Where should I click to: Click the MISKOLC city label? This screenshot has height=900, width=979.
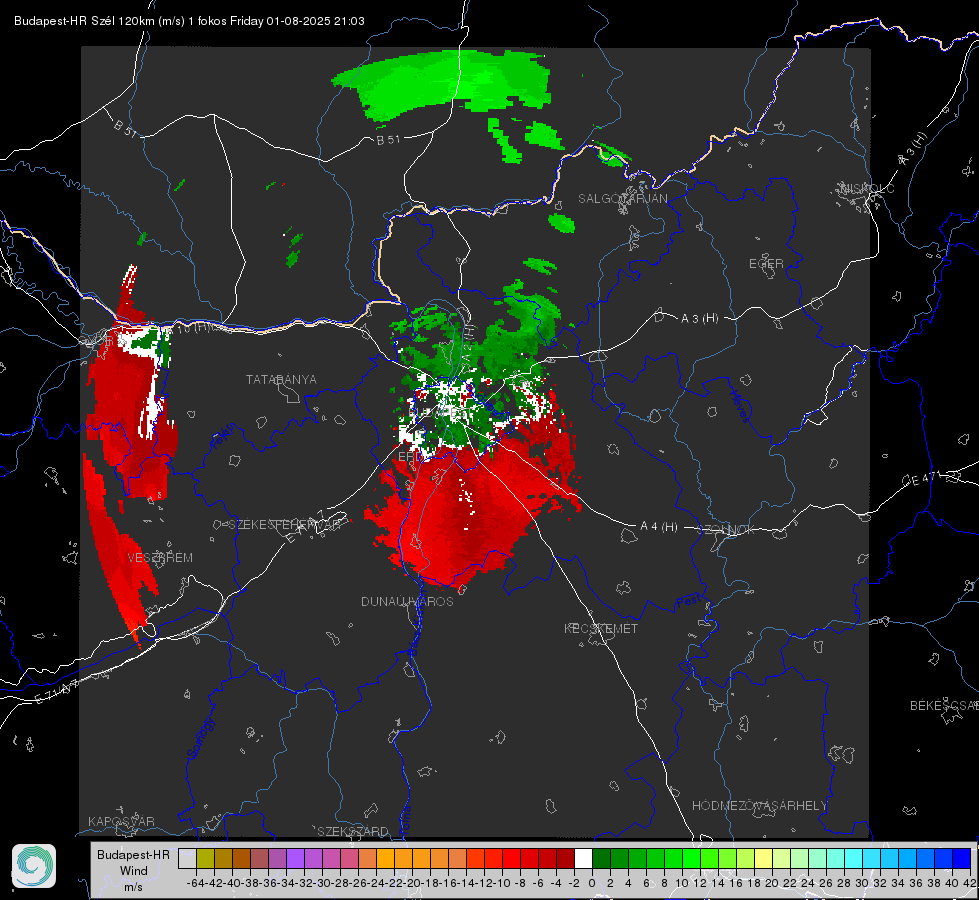point(867,188)
